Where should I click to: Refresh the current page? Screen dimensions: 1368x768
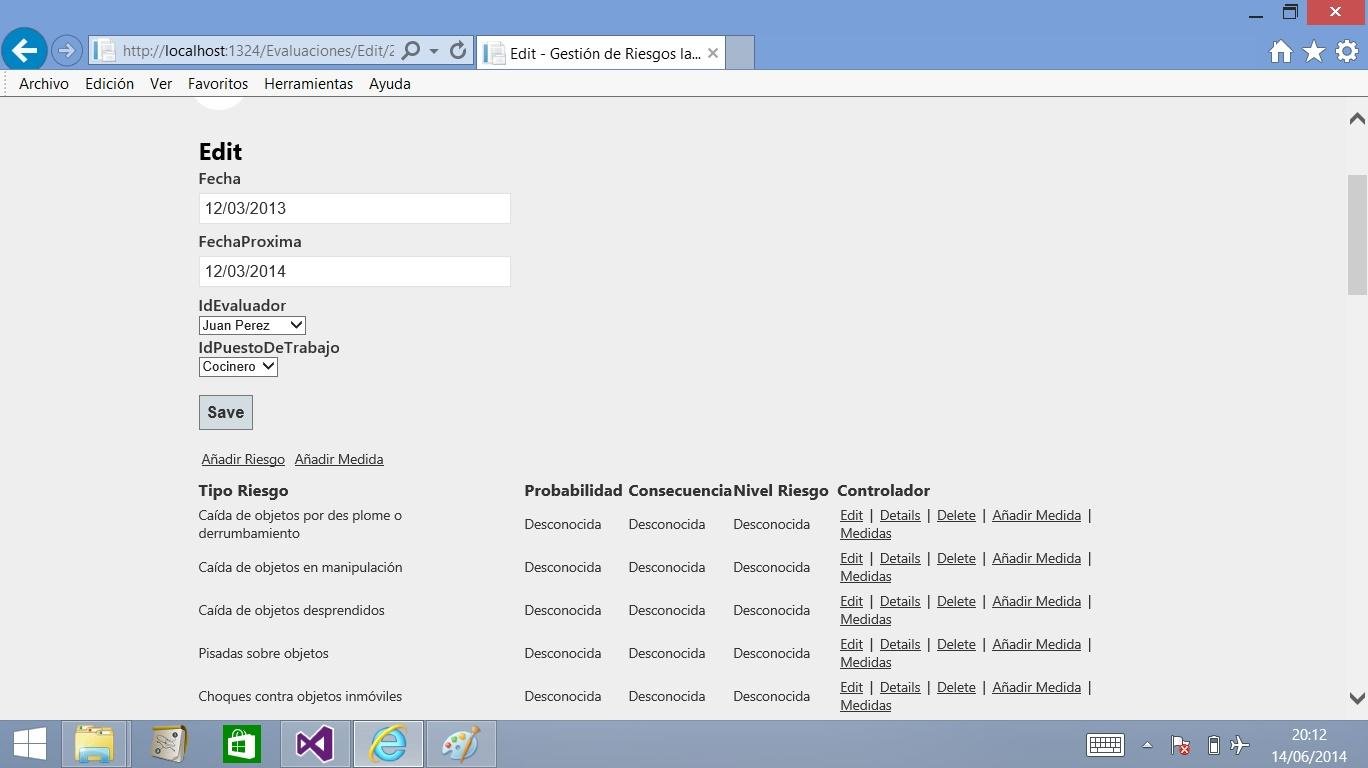click(x=457, y=51)
